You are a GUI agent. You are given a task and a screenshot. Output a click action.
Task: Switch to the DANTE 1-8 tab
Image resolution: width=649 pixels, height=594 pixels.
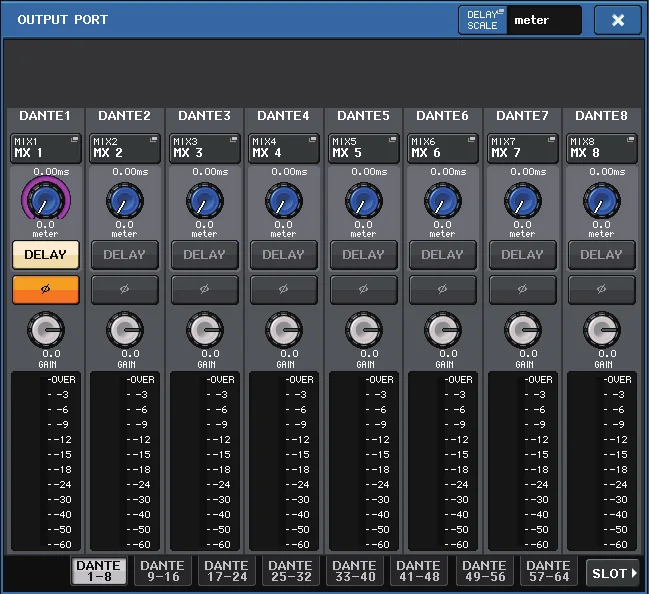[x=99, y=571]
